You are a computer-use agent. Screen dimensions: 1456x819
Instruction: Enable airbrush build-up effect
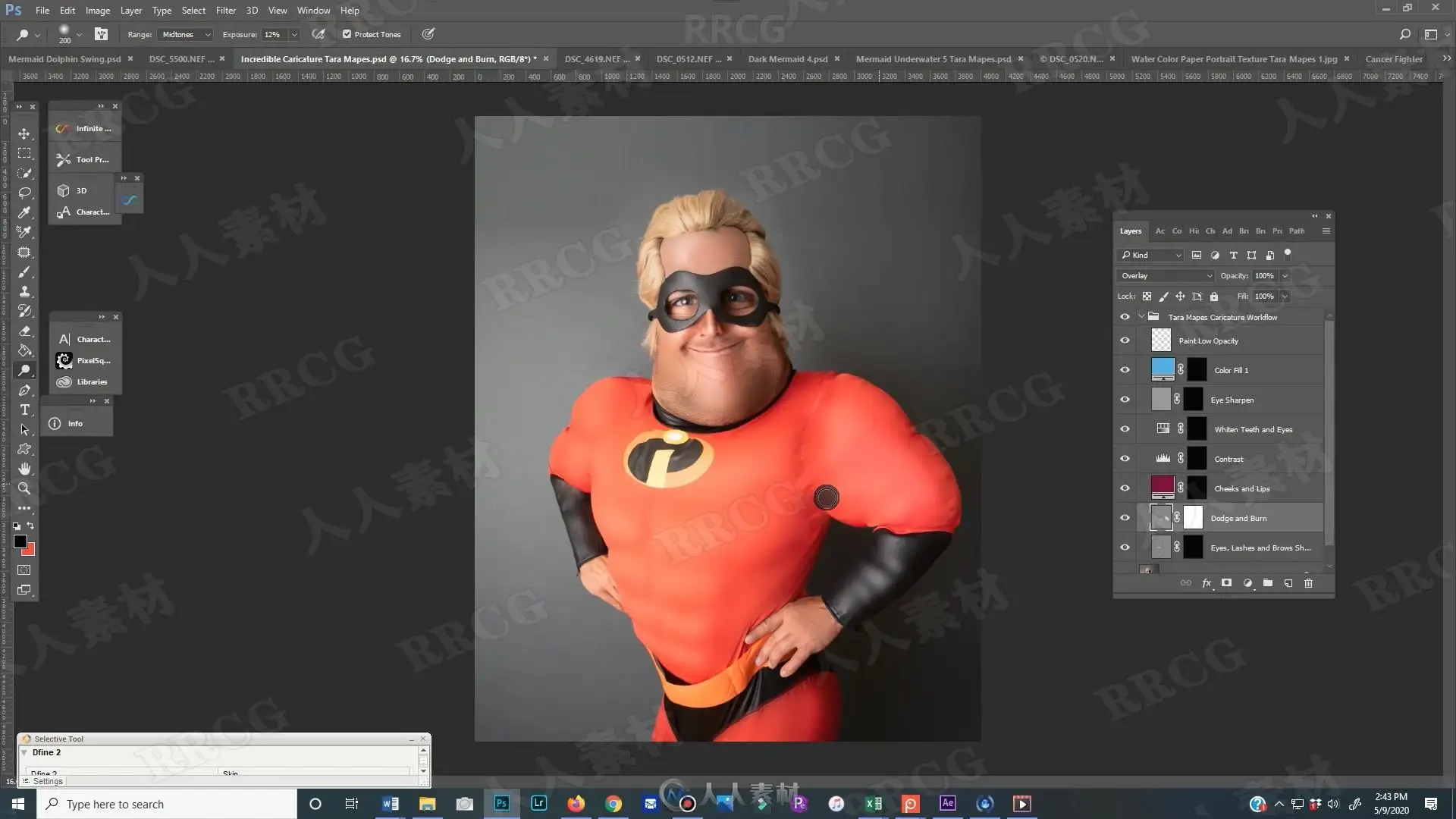point(318,34)
